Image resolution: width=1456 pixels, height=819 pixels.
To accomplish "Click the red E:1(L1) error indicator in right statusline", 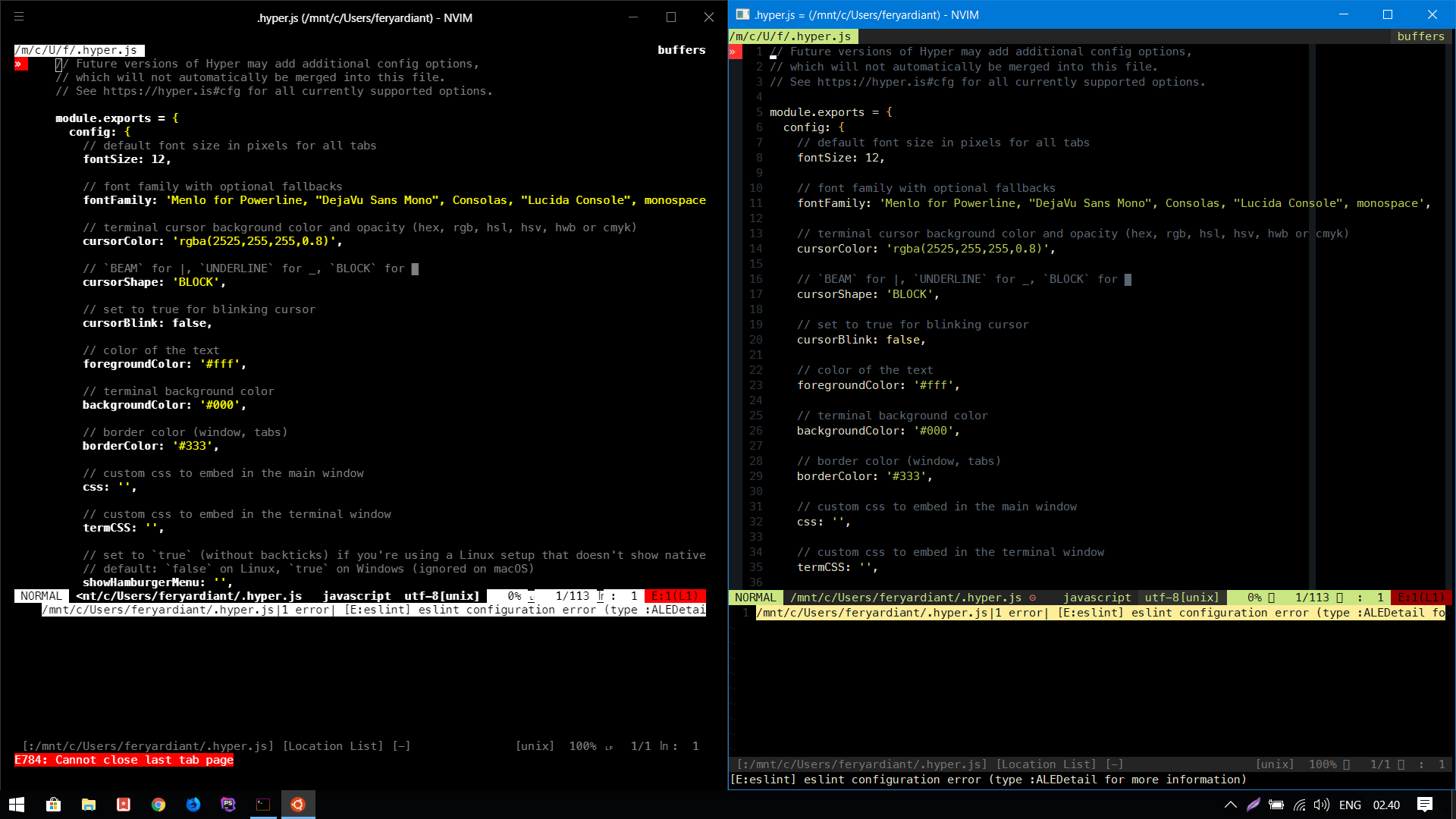I will tap(1422, 598).
